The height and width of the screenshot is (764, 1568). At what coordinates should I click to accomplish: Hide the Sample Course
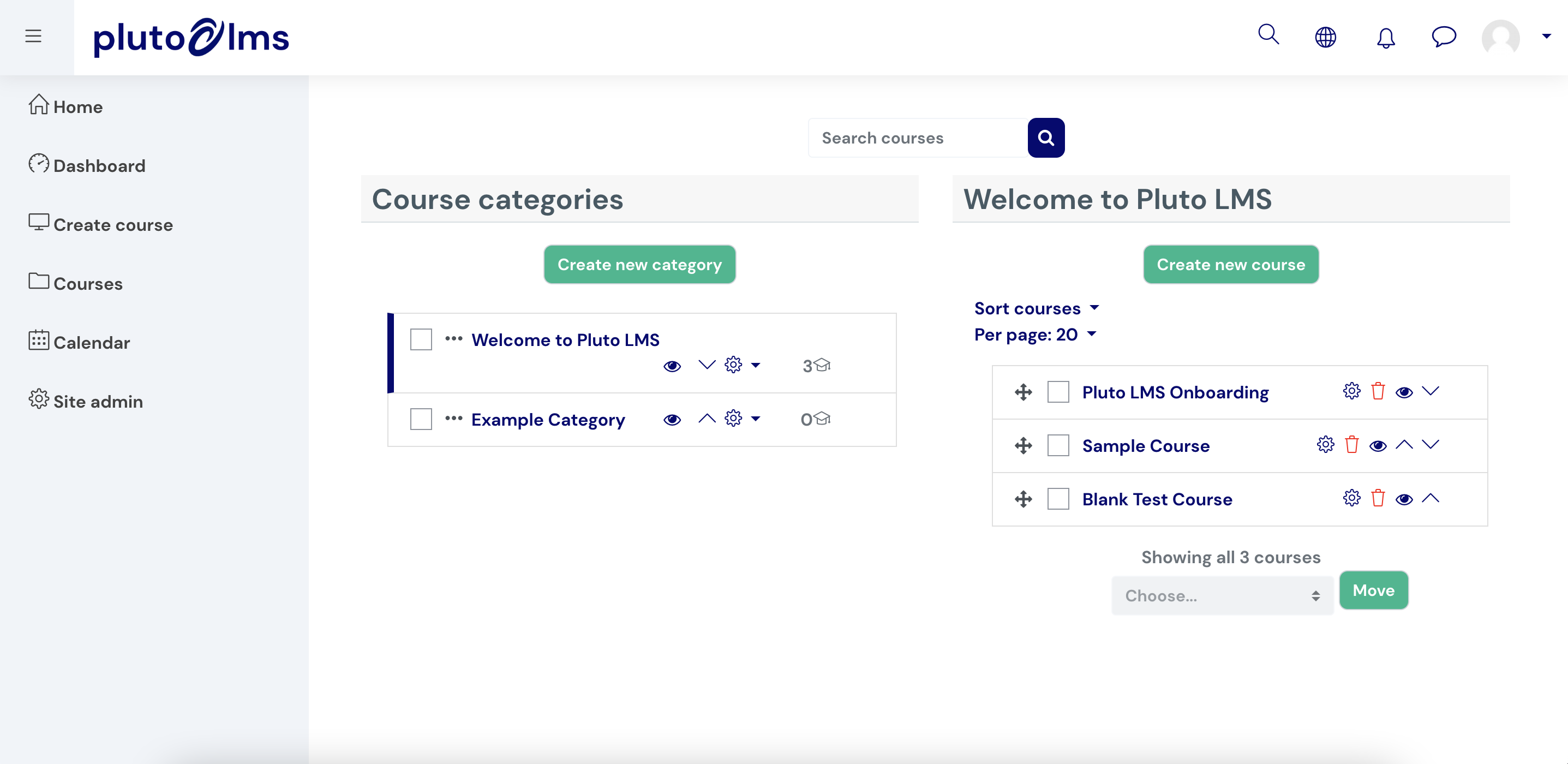tap(1378, 446)
